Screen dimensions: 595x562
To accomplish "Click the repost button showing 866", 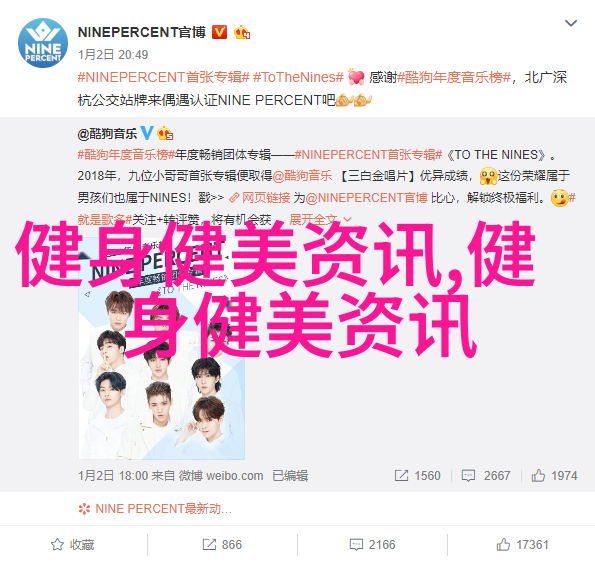I will click(x=222, y=545).
